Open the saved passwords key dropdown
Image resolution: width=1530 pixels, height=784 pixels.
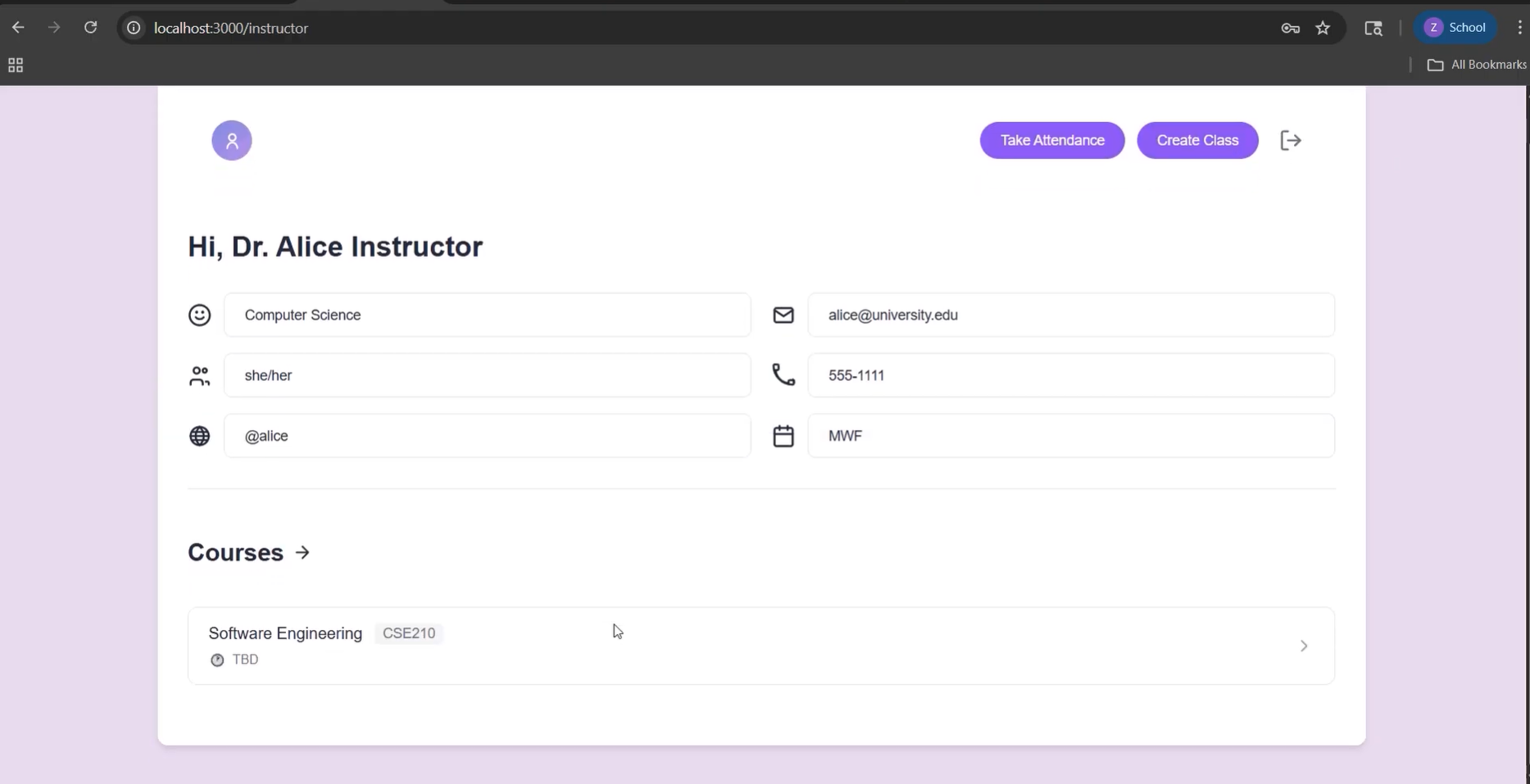click(1289, 28)
